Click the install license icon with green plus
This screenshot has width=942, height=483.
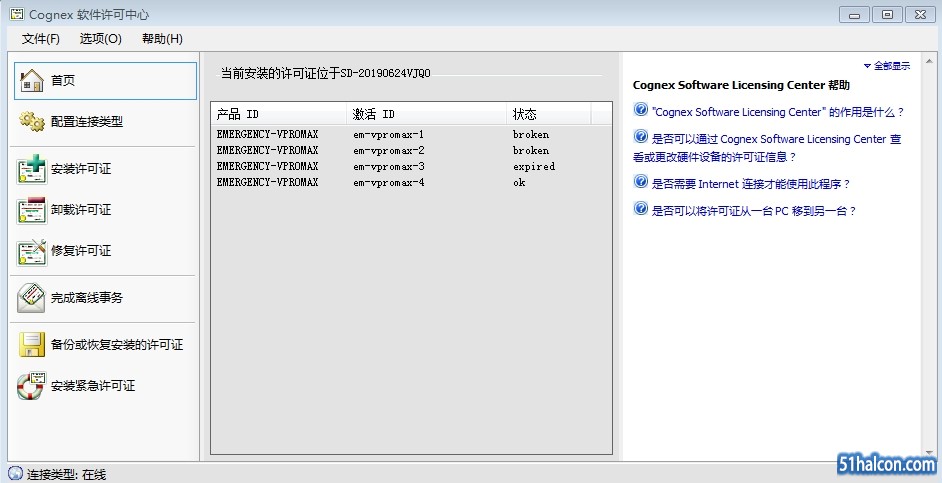tap(32, 169)
